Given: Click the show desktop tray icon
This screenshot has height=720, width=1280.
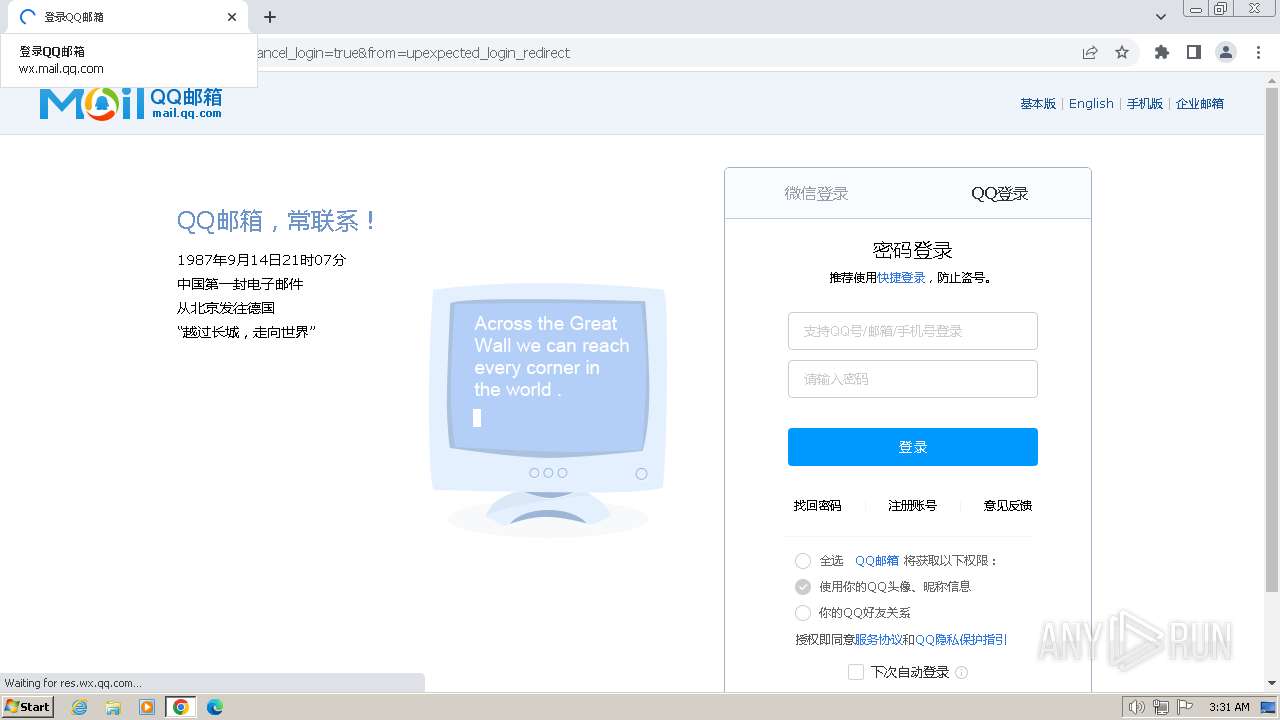Looking at the screenshot, I should click(1267, 707).
